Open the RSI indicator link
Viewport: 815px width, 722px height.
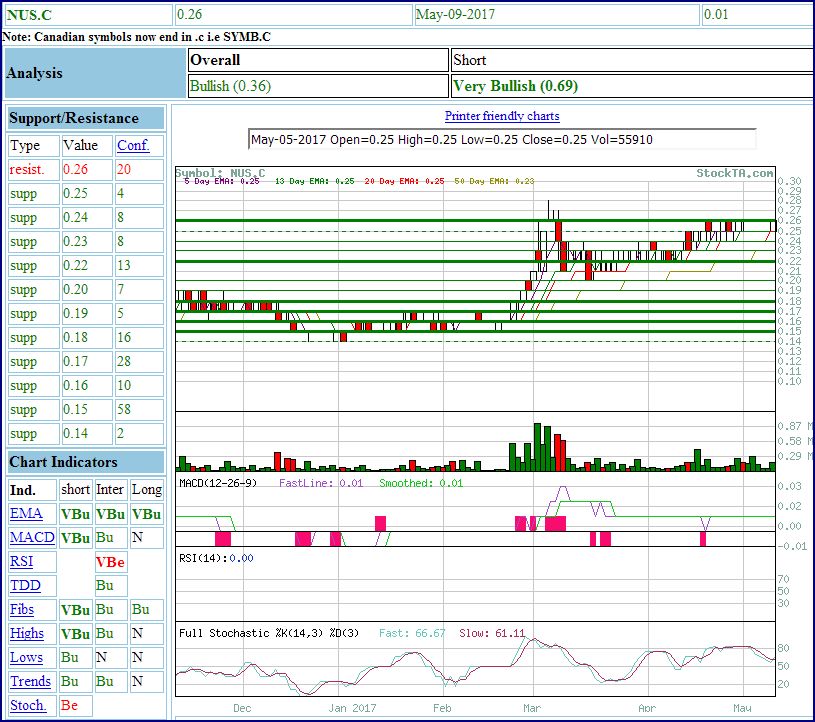click(21, 562)
